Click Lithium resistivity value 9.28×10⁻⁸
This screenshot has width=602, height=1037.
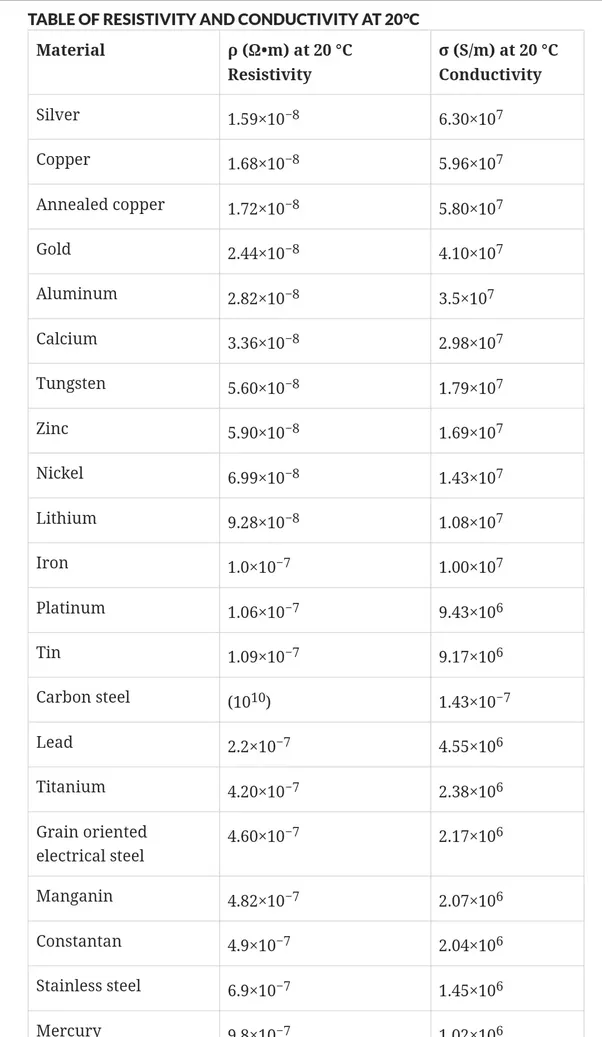263,521
